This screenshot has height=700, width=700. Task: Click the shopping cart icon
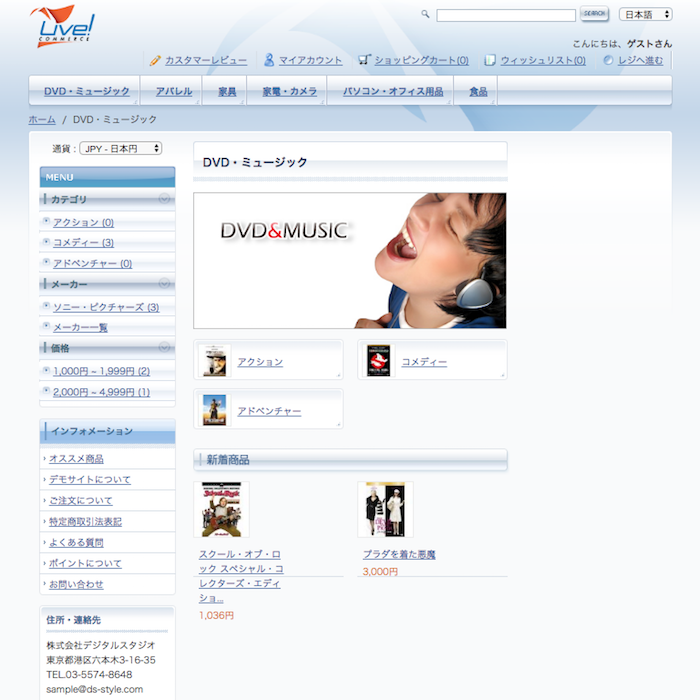point(364,60)
